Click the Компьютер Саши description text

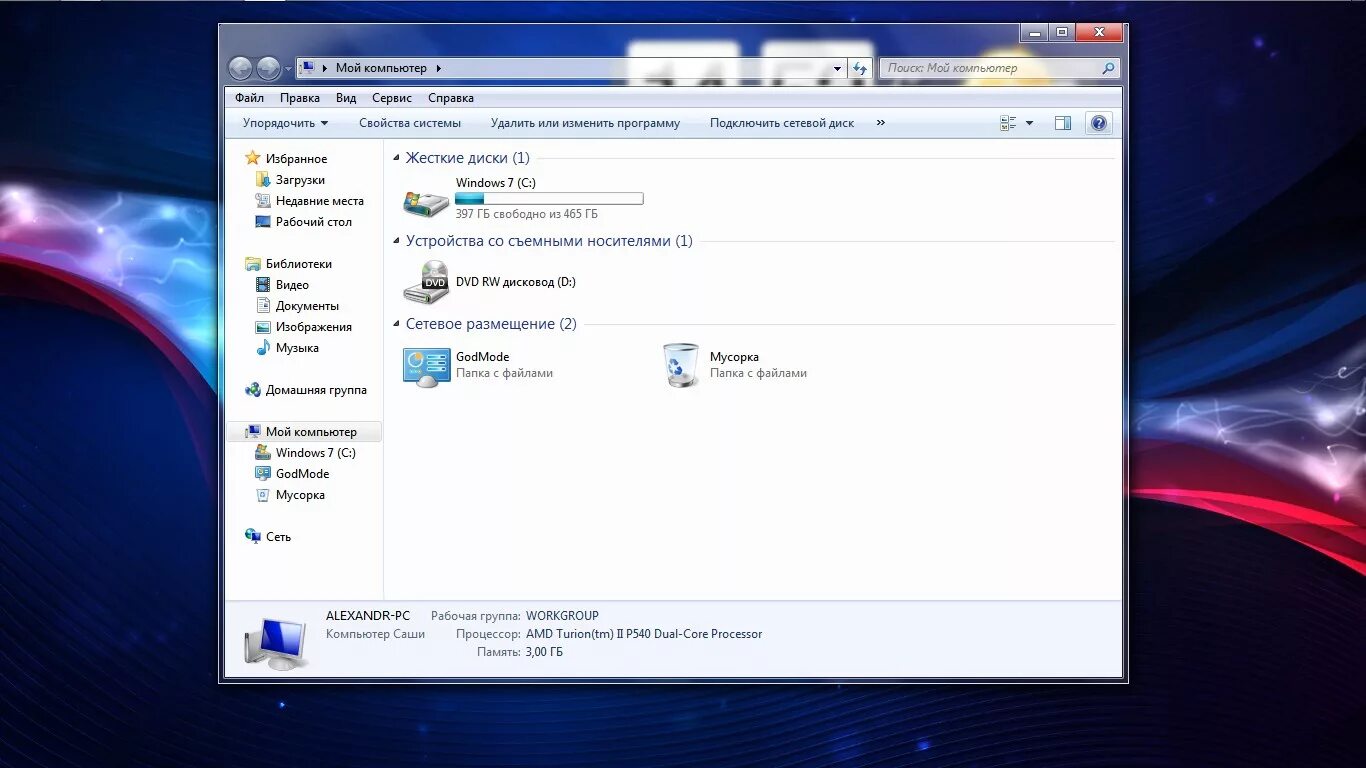[375, 634]
